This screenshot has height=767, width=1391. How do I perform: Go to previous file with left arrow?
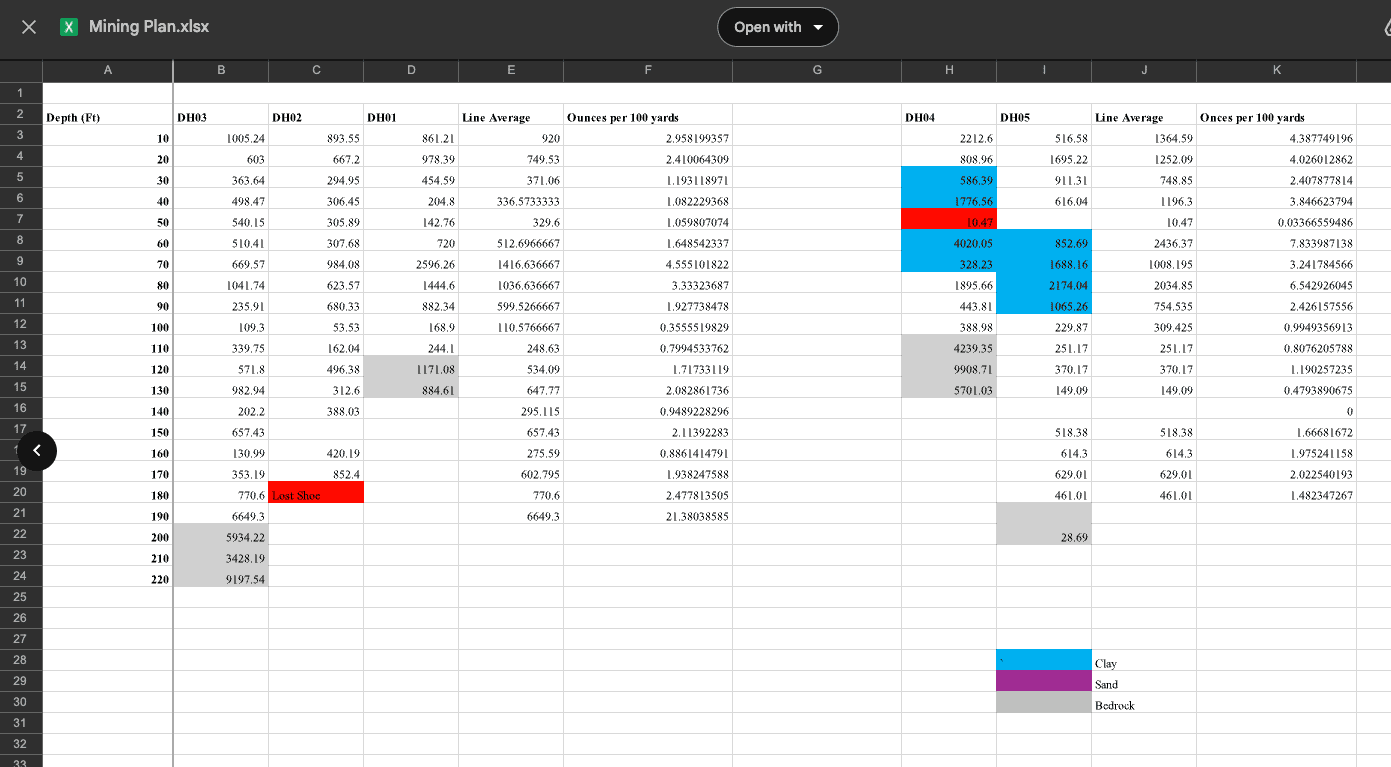37,451
